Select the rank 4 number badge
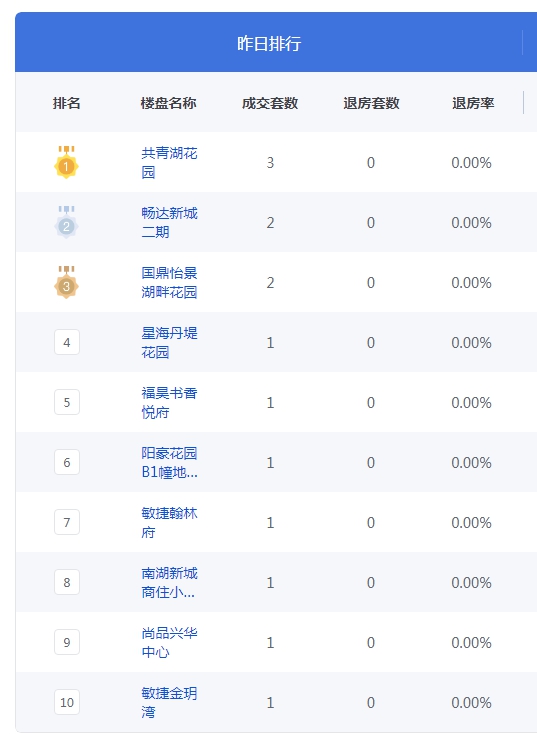This screenshot has width=537, height=736. 67,342
